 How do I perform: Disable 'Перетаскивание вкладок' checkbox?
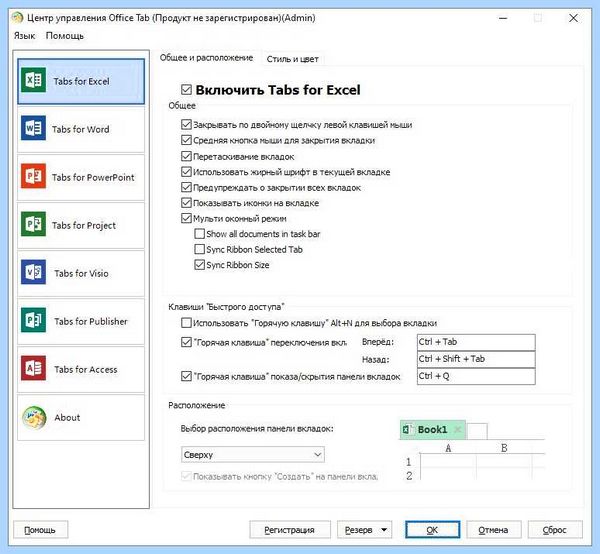point(186,156)
